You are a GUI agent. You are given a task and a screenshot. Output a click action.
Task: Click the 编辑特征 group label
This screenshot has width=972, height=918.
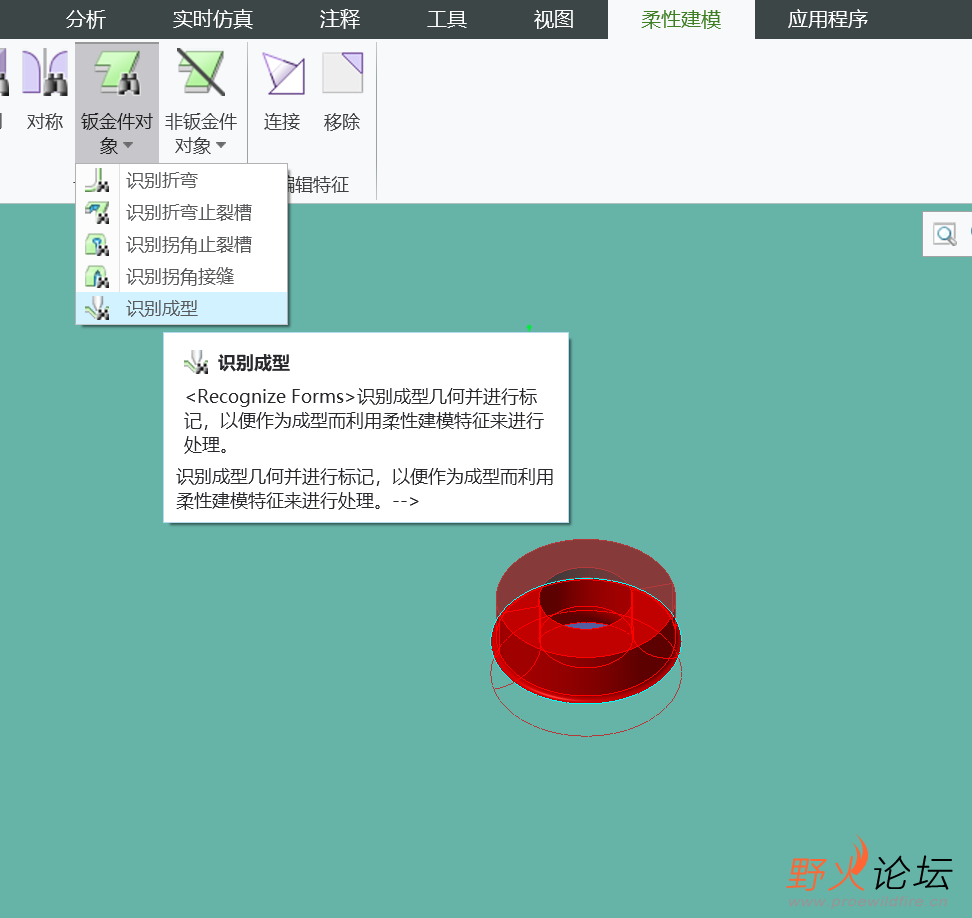319,184
